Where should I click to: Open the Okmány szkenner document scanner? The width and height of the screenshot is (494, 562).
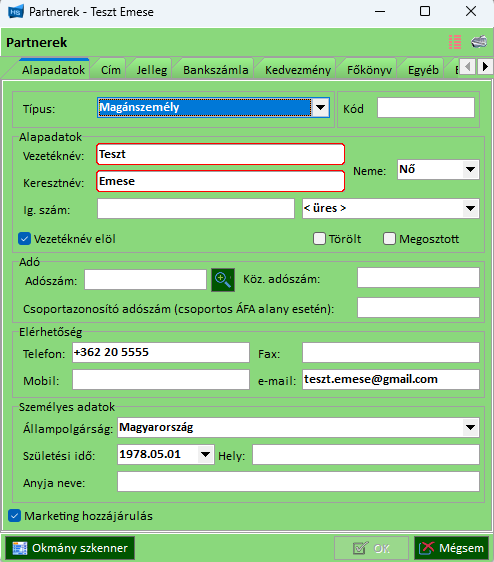70,548
